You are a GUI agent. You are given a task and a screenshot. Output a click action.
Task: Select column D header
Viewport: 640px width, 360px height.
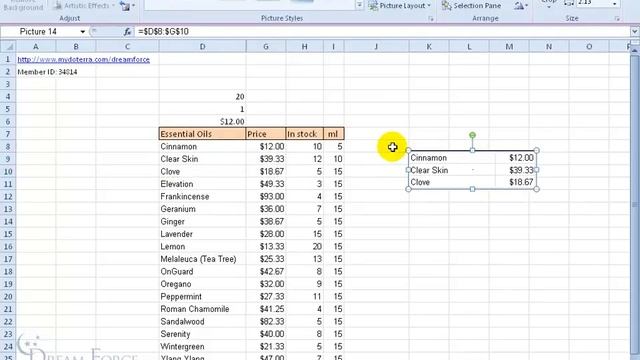pyautogui.click(x=202, y=47)
